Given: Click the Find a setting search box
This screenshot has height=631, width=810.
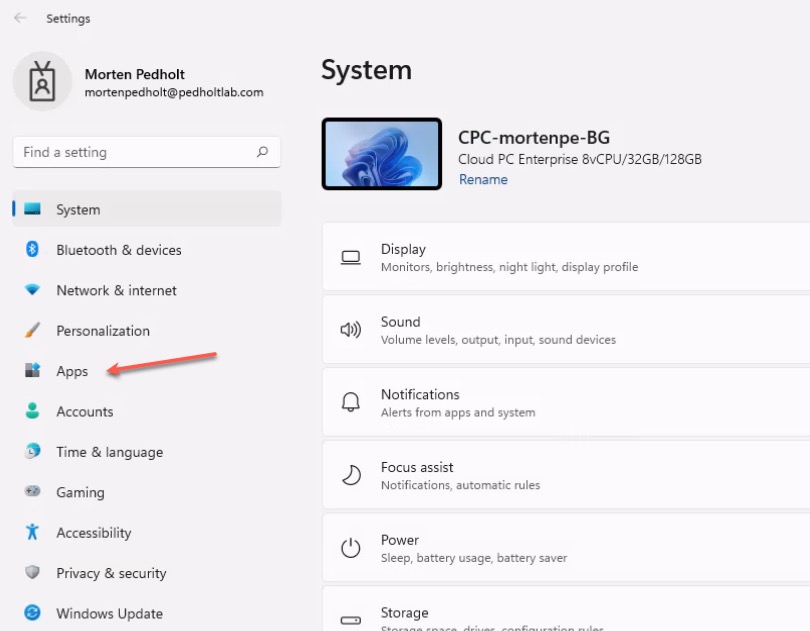Looking at the screenshot, I should tap(147, 152).
